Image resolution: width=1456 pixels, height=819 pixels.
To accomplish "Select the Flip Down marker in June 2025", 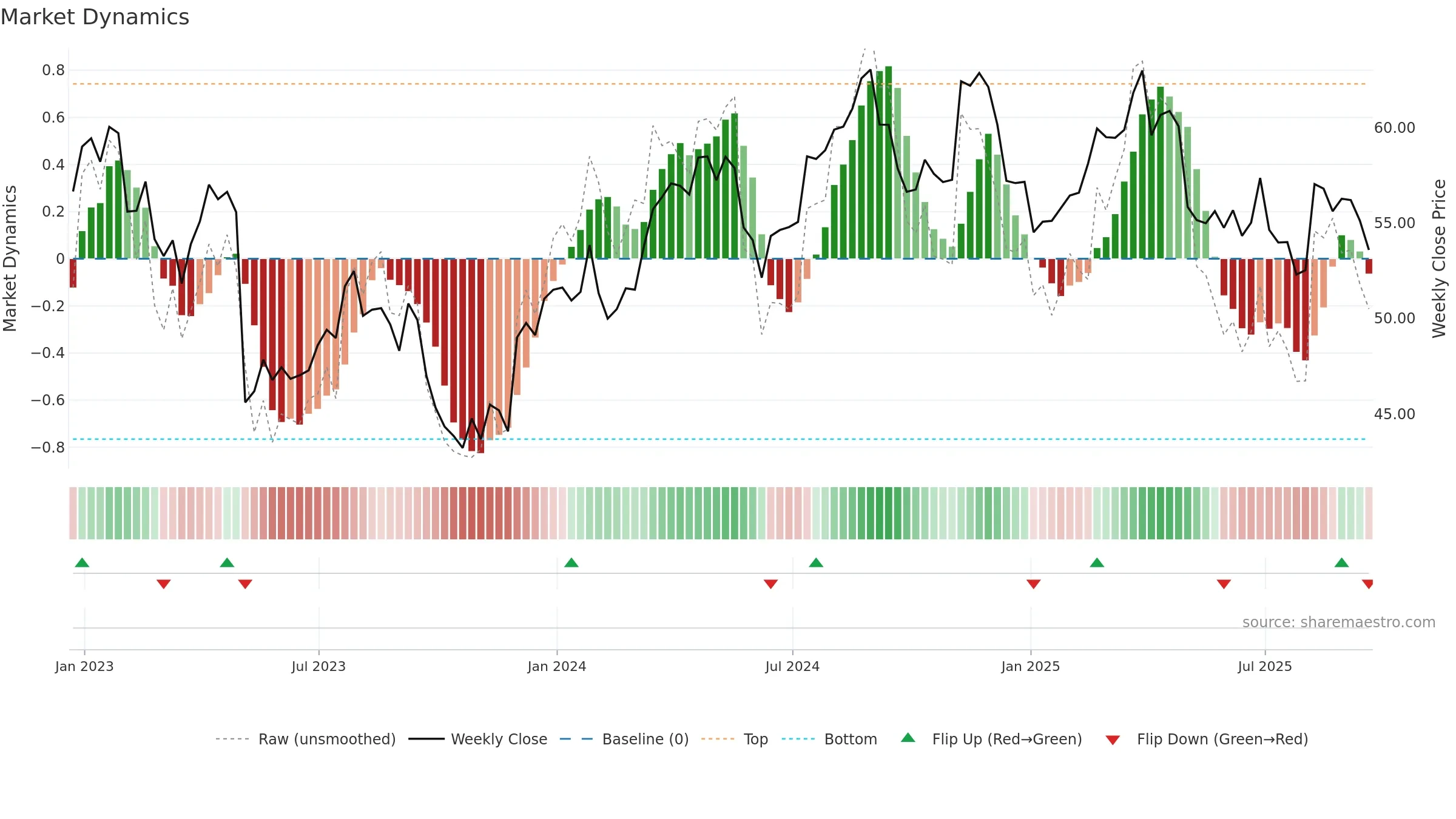I will 1224,584.
